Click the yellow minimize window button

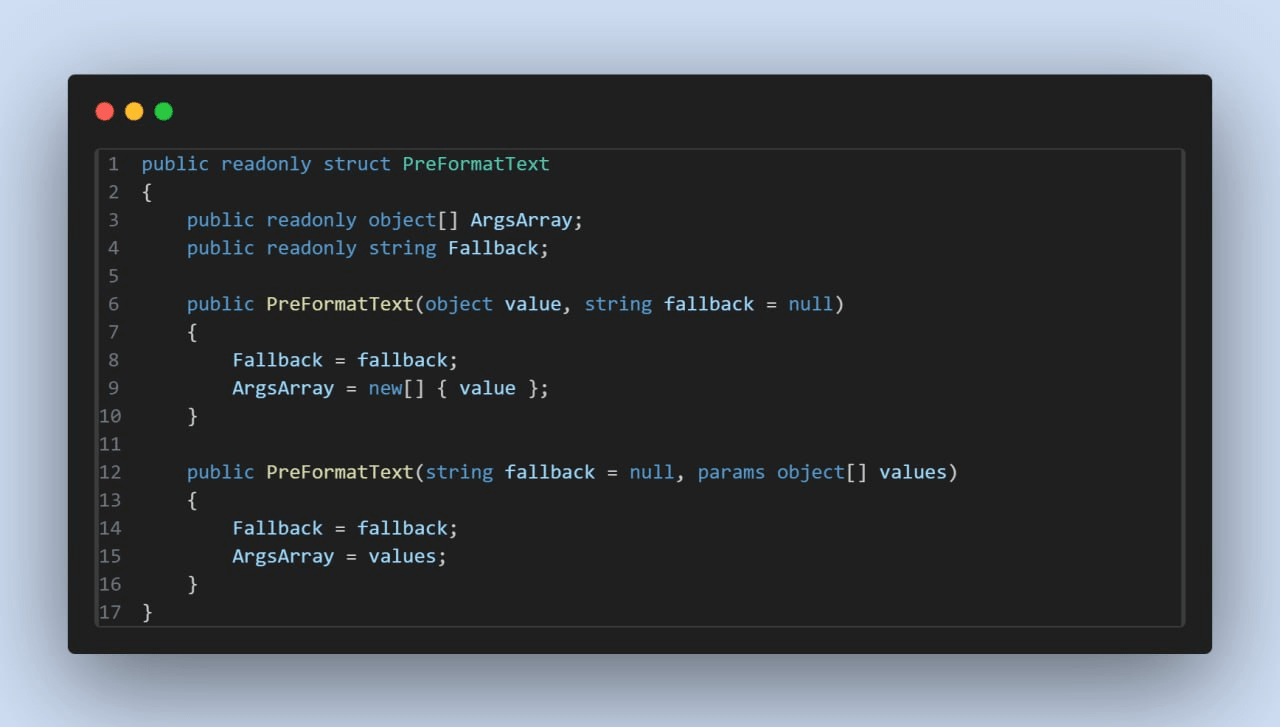pos(134,111)
